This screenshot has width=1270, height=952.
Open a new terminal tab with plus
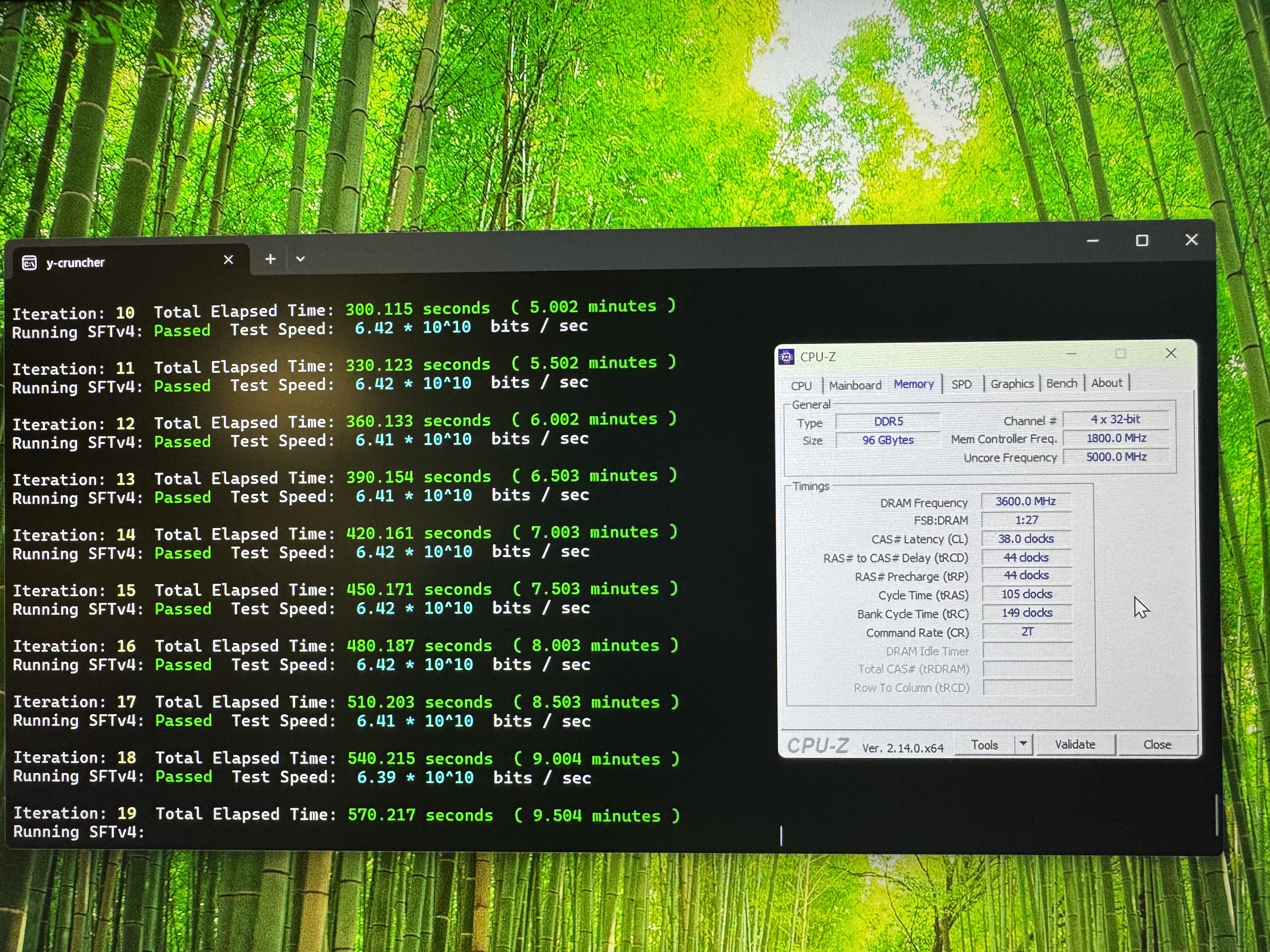point(271,259)
